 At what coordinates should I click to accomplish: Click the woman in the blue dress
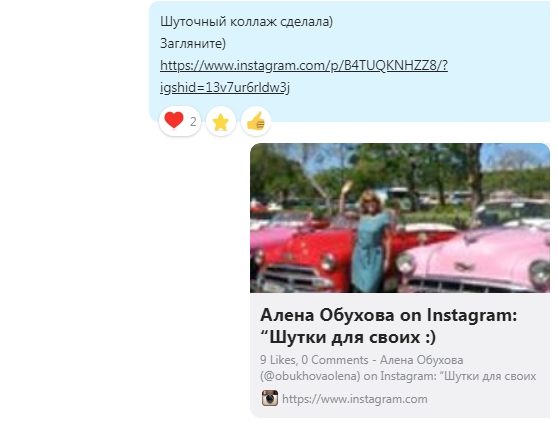click(372, 241)
